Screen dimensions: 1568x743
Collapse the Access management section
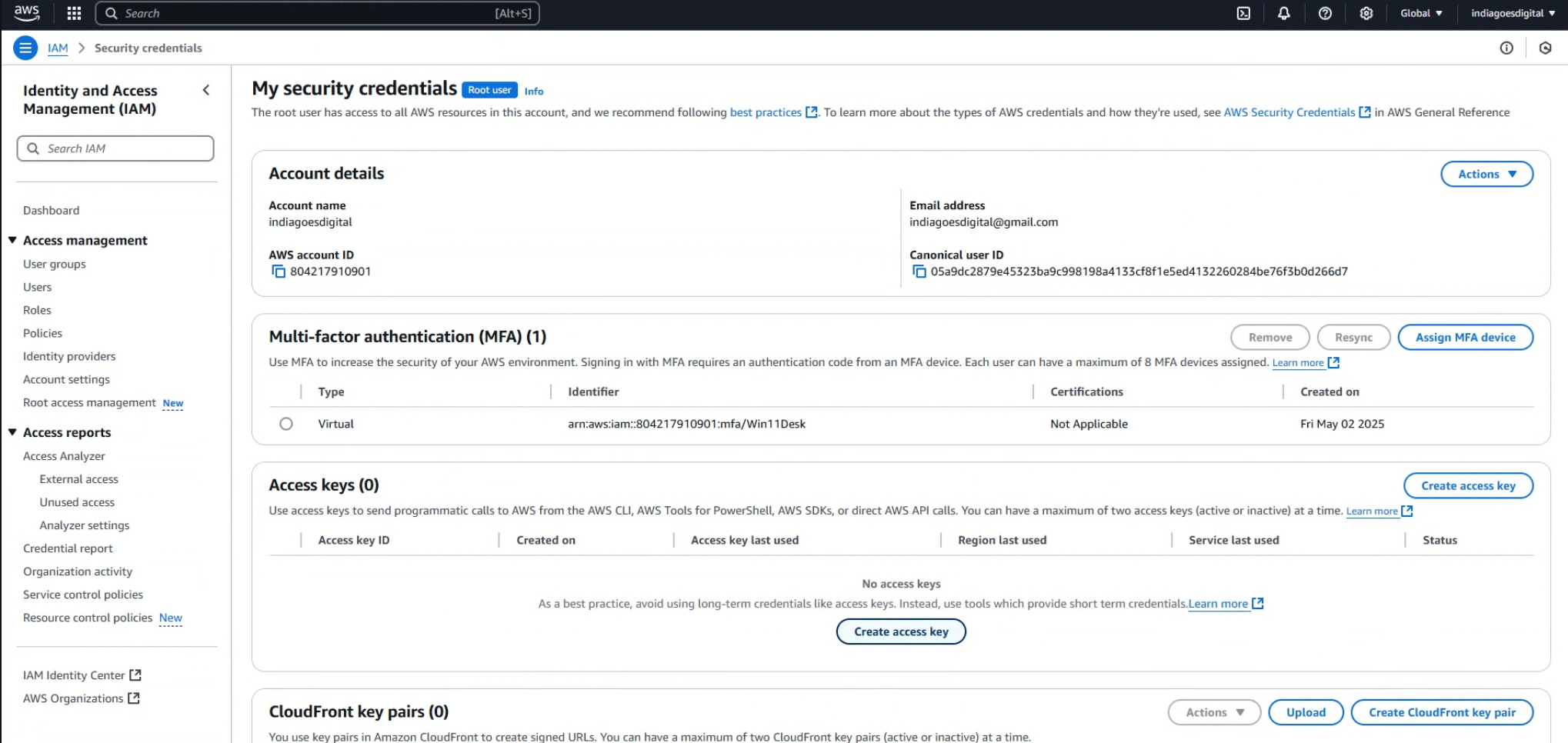pos(12,240)
